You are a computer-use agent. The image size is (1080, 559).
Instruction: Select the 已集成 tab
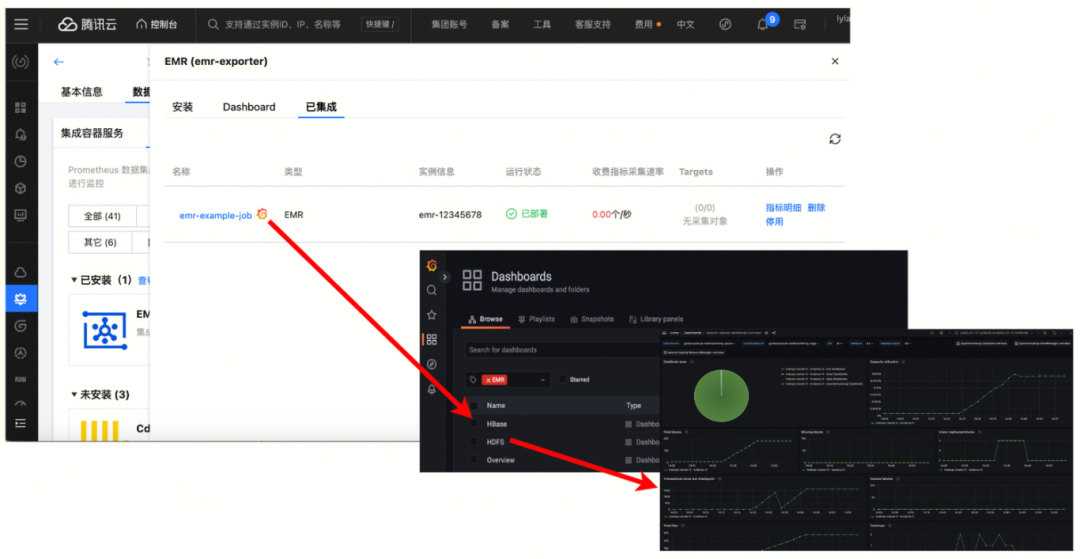point(321,107)
